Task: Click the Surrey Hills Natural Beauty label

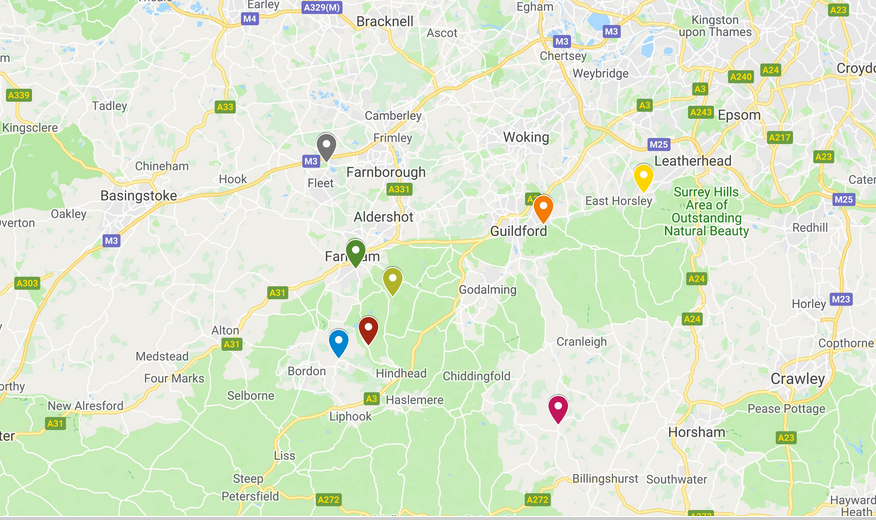Action: coord(706,212)
